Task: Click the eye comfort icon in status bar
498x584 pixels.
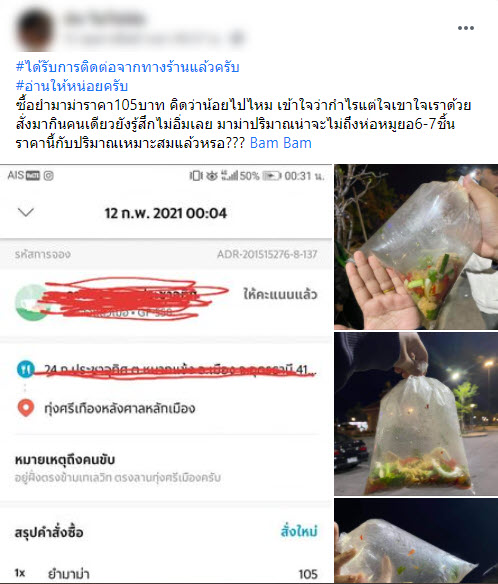Action: pyautogui.click(x=212, y=175)
